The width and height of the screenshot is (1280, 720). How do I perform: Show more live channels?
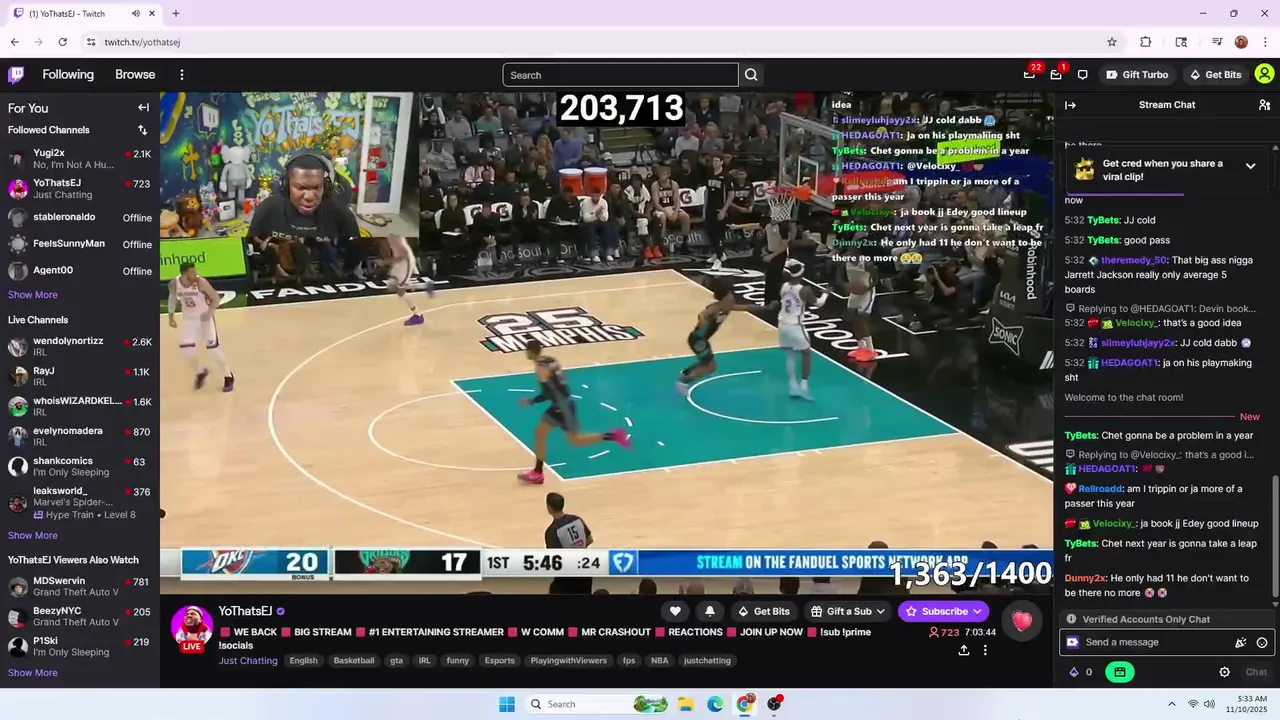(x=32, y=536)
